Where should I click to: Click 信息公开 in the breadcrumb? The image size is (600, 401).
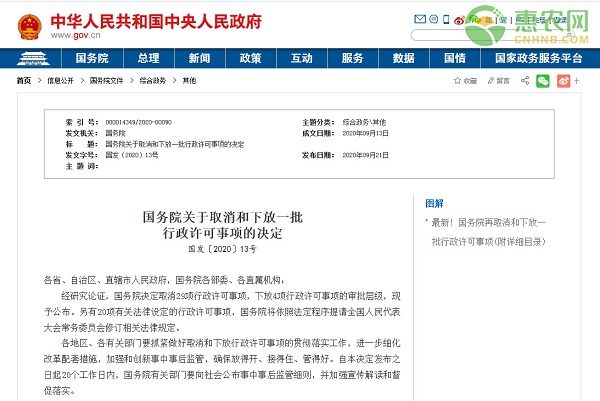pyautogui.click(x=60, y=80)
